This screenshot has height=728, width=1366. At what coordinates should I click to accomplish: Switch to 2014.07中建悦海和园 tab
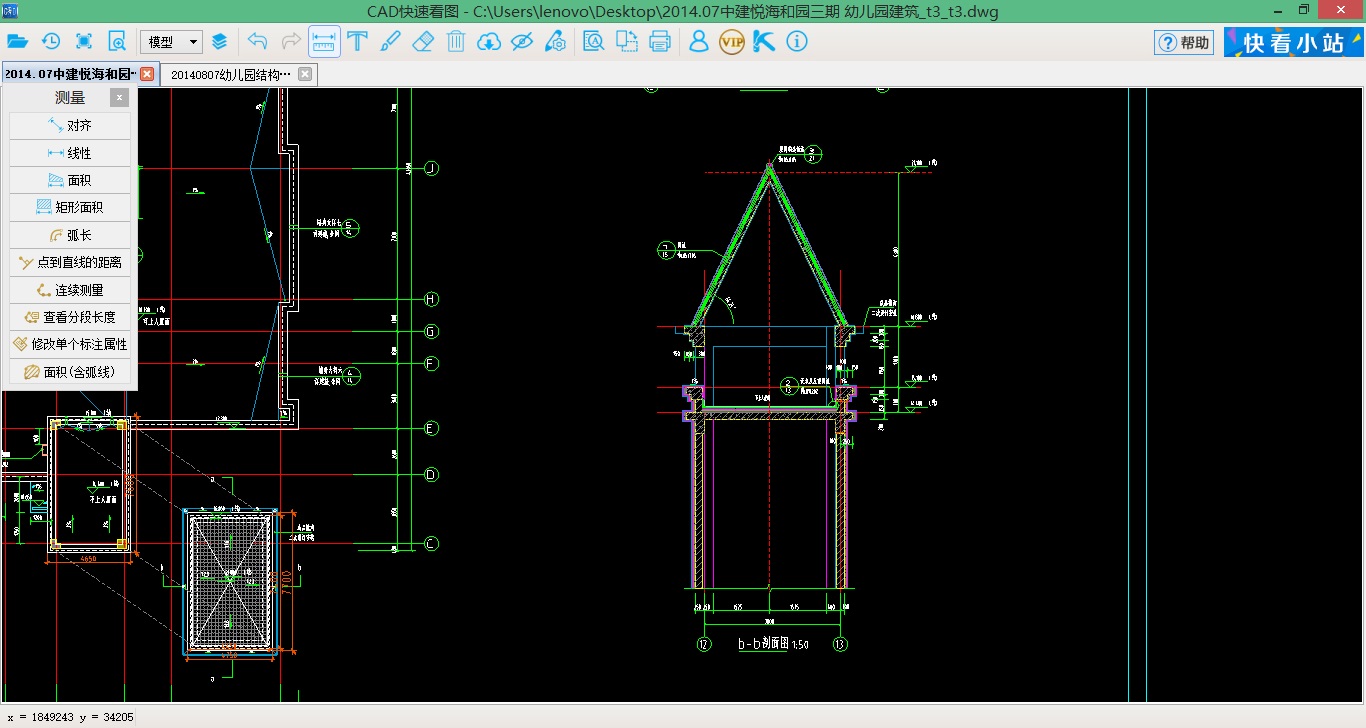click(x=71, y=74)
